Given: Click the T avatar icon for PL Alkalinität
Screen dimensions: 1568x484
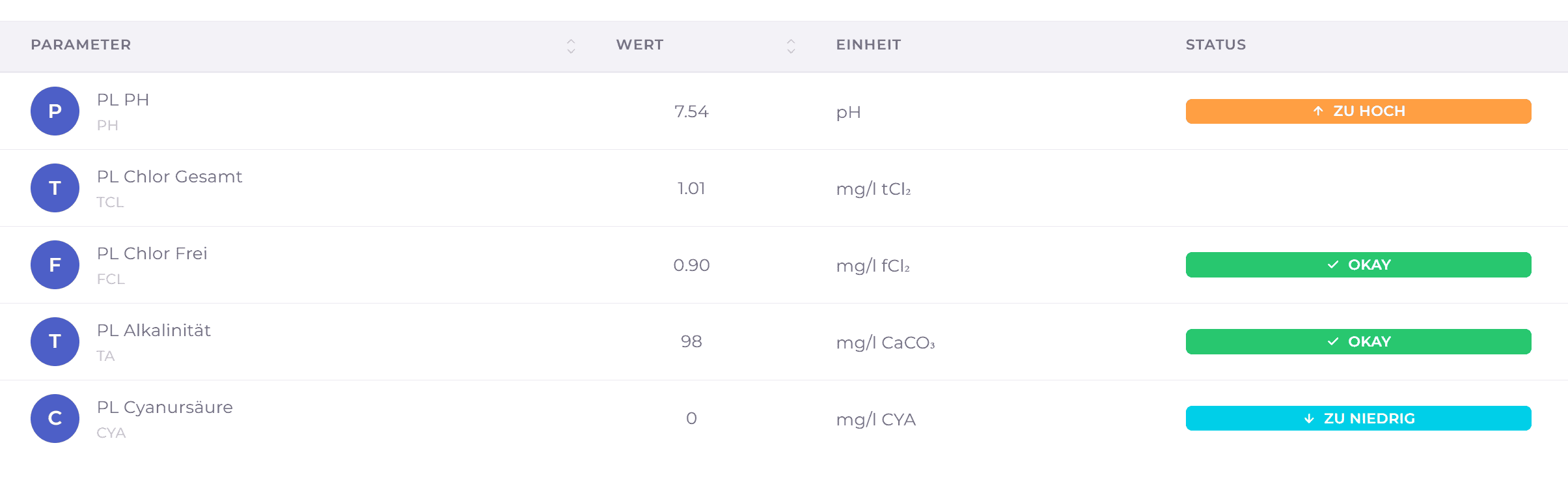Looking at the screenshot, I should pyautogui.click(x=55, y=342).
